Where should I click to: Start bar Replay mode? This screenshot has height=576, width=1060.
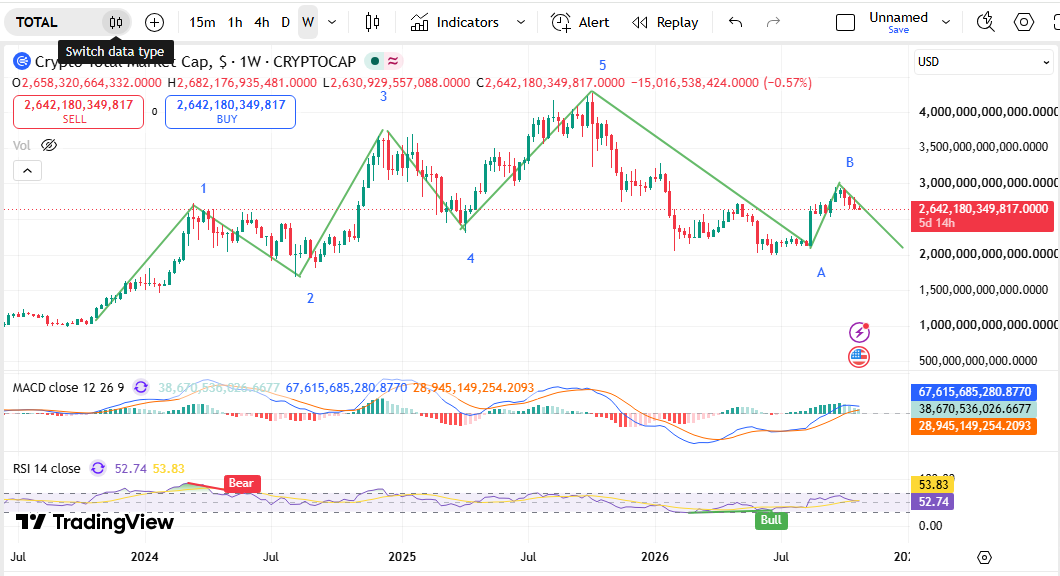(665, 22)
